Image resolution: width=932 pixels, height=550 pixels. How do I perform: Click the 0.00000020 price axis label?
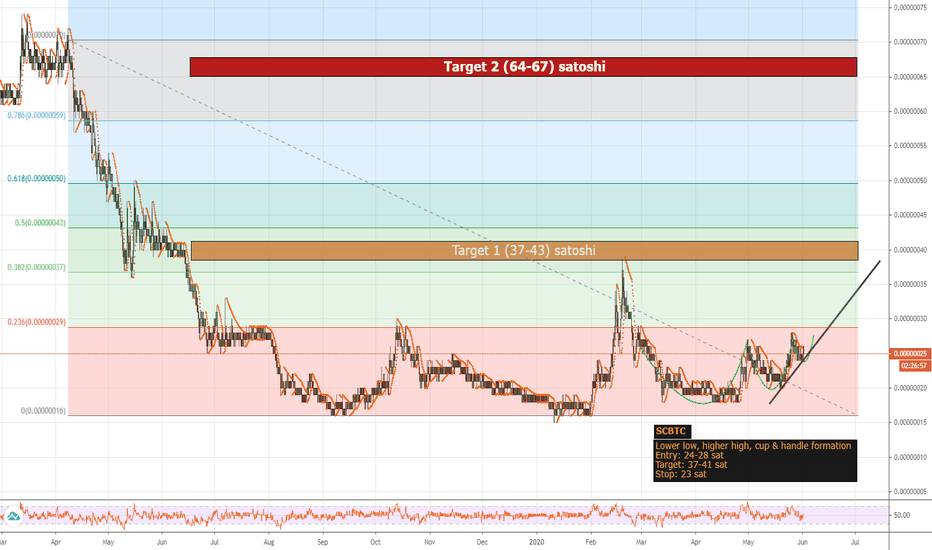(x=911, y=388)
